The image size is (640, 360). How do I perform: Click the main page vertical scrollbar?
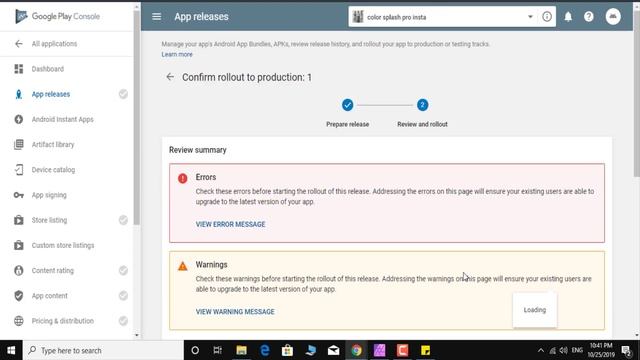[x=637, y=94]
